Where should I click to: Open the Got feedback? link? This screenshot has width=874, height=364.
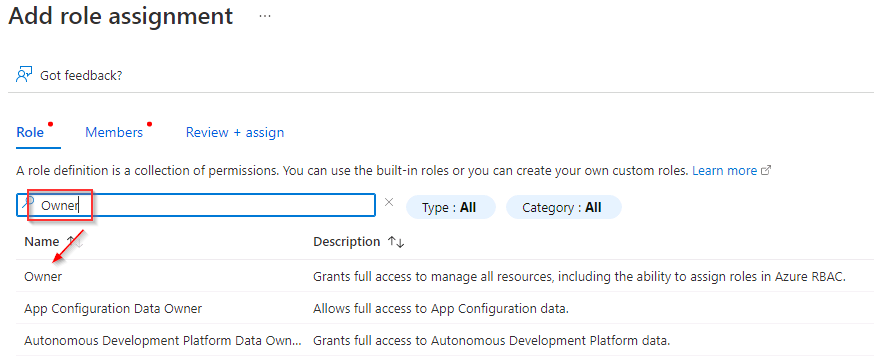tap(81, 75)
